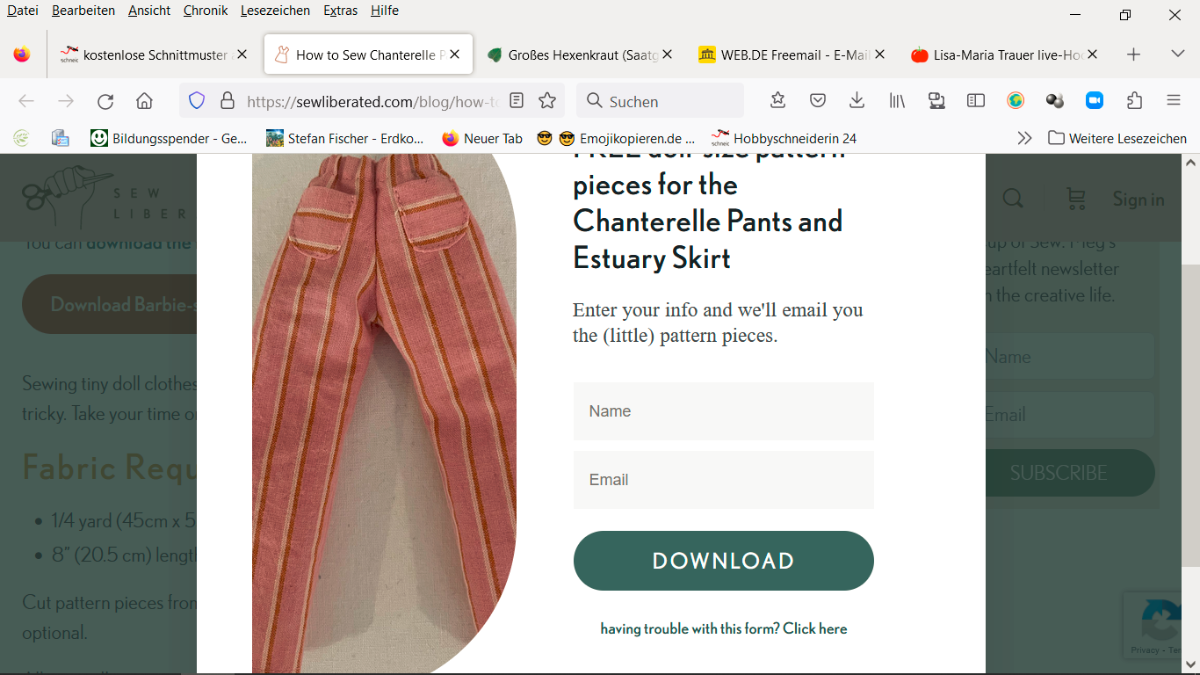The image size is (1200, 675).
Task: Toggle the sidebar view icon
Action: click(976, 101)
